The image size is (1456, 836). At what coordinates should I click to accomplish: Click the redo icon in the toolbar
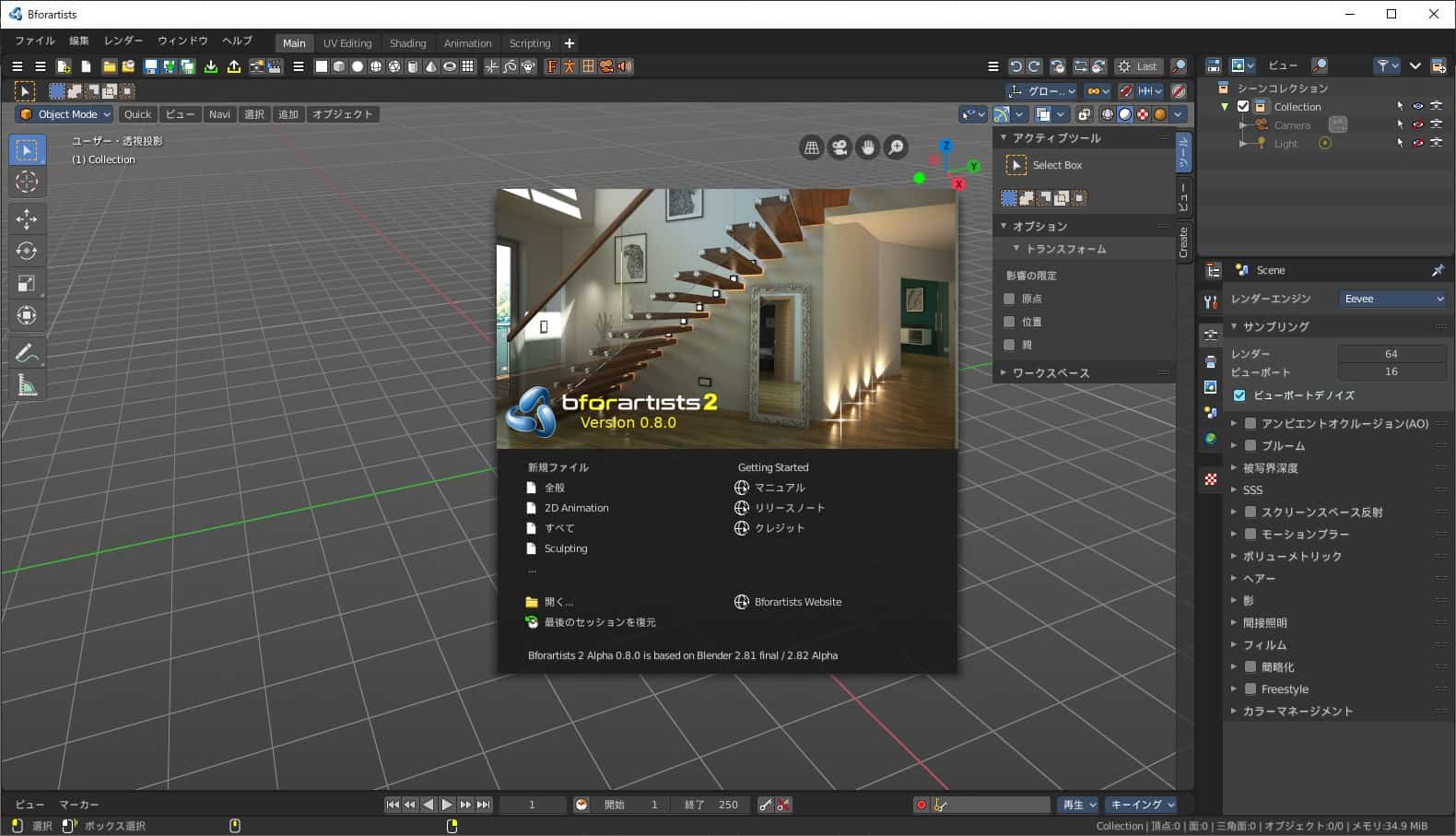(1034, 66)
